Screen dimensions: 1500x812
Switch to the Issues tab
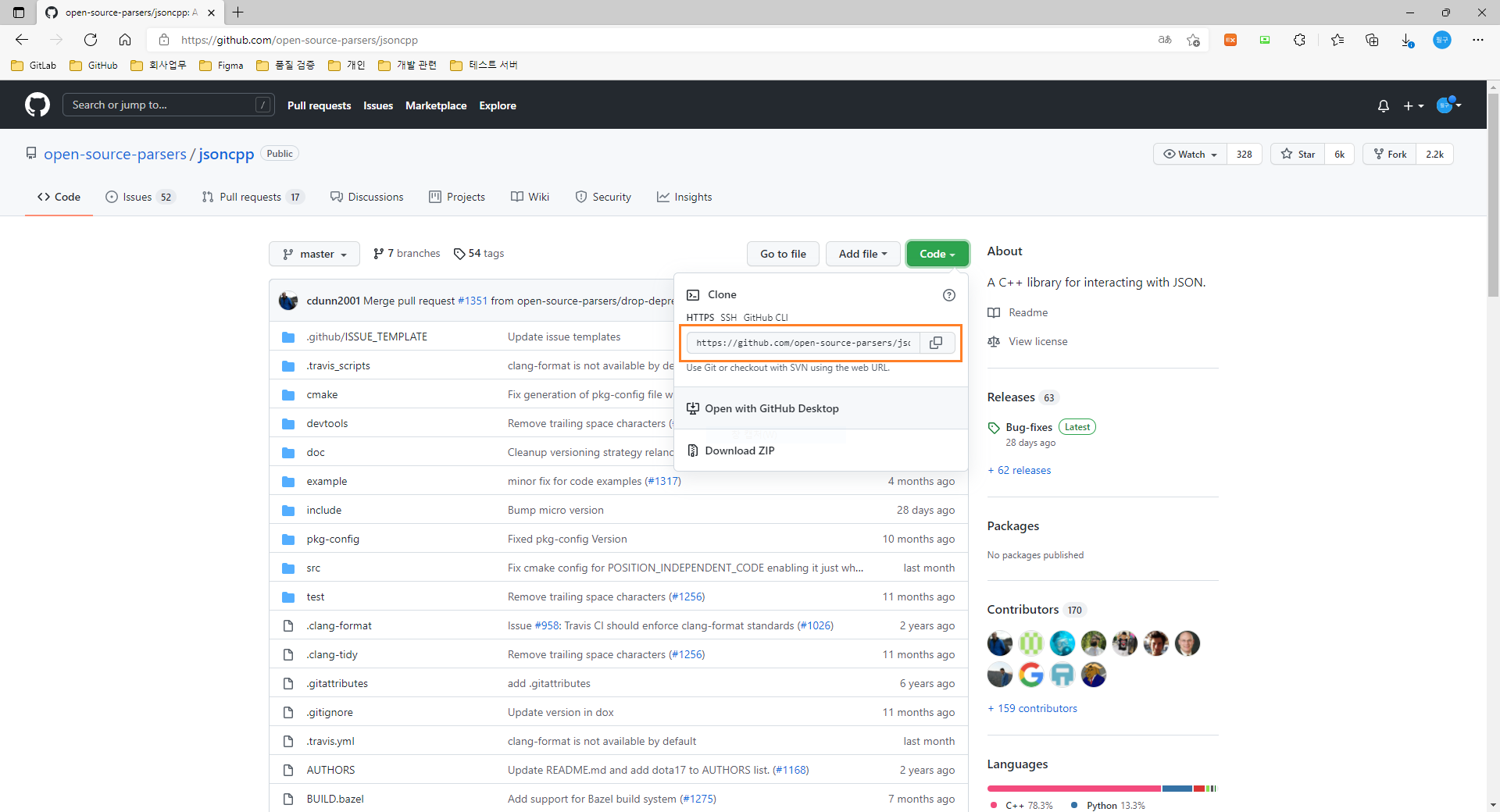point(141,197)
